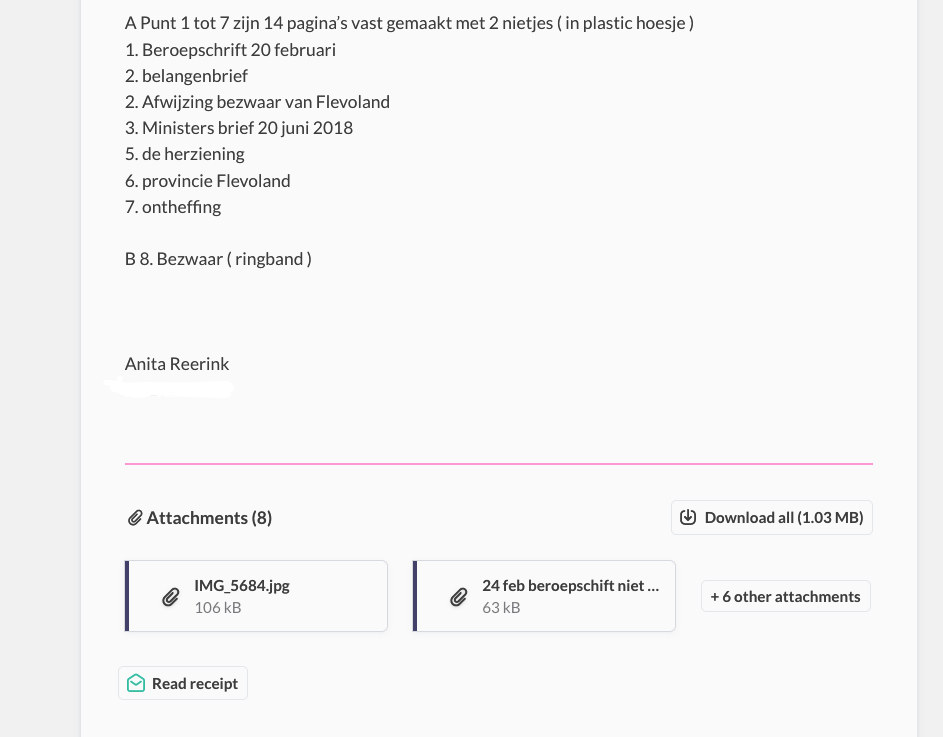
Task: Open the IMG_5684.jpg attachment file name
Action: point(242,586)
